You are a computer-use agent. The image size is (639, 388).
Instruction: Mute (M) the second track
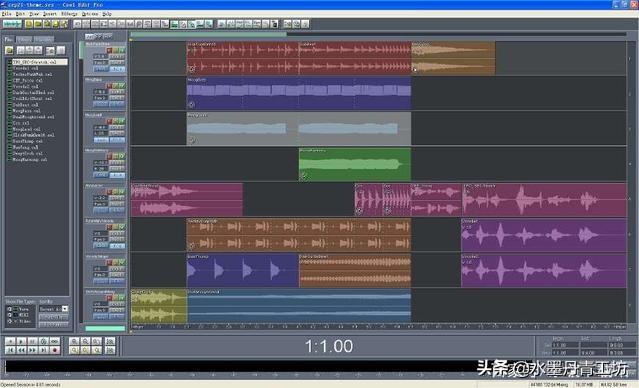click(122, 86)
